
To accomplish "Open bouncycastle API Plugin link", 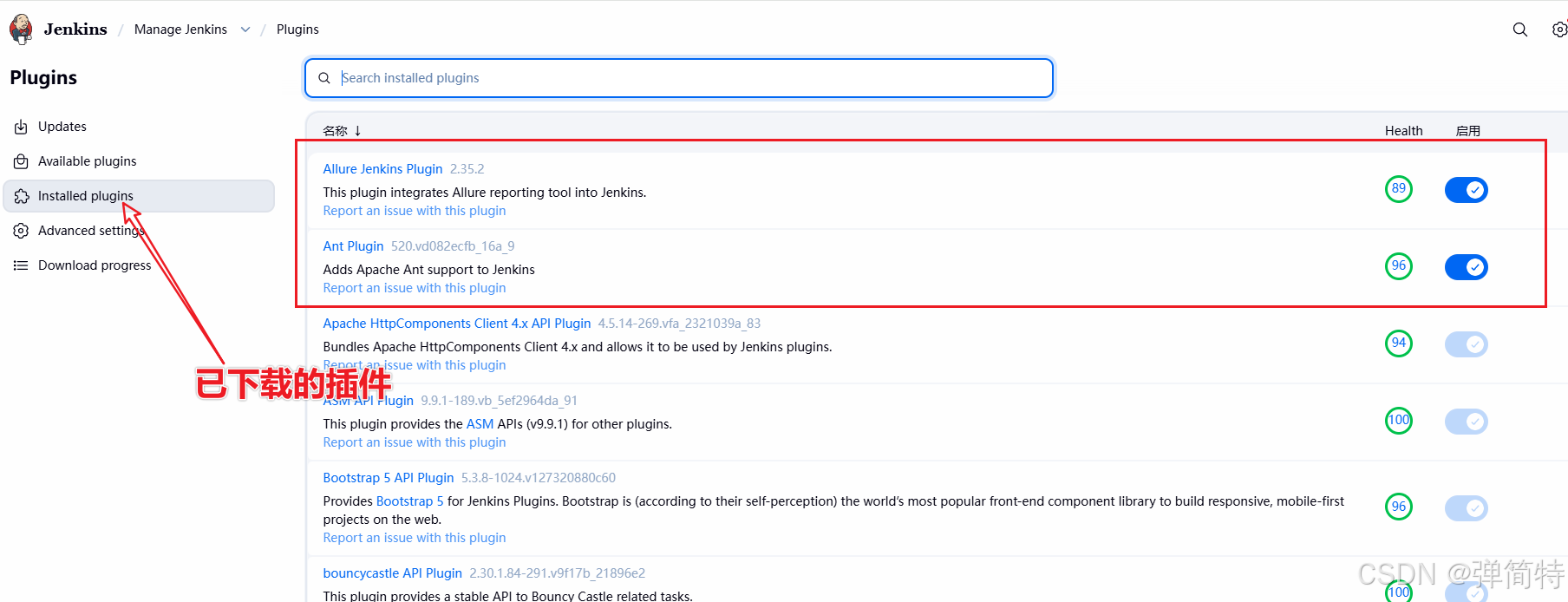I will 393,573.
